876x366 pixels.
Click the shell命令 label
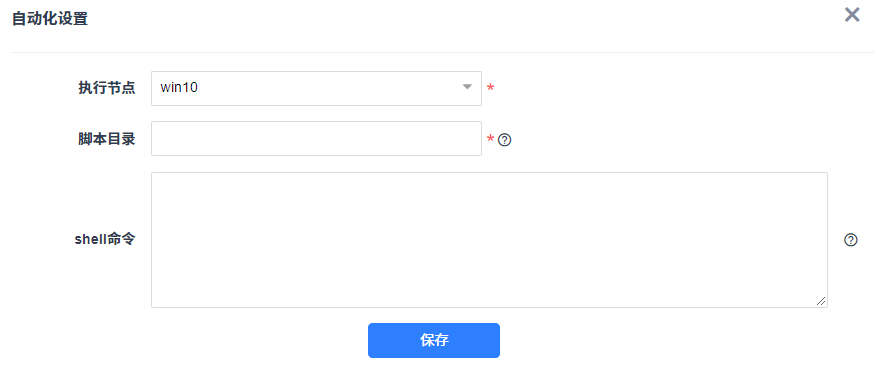pos(105,240)
